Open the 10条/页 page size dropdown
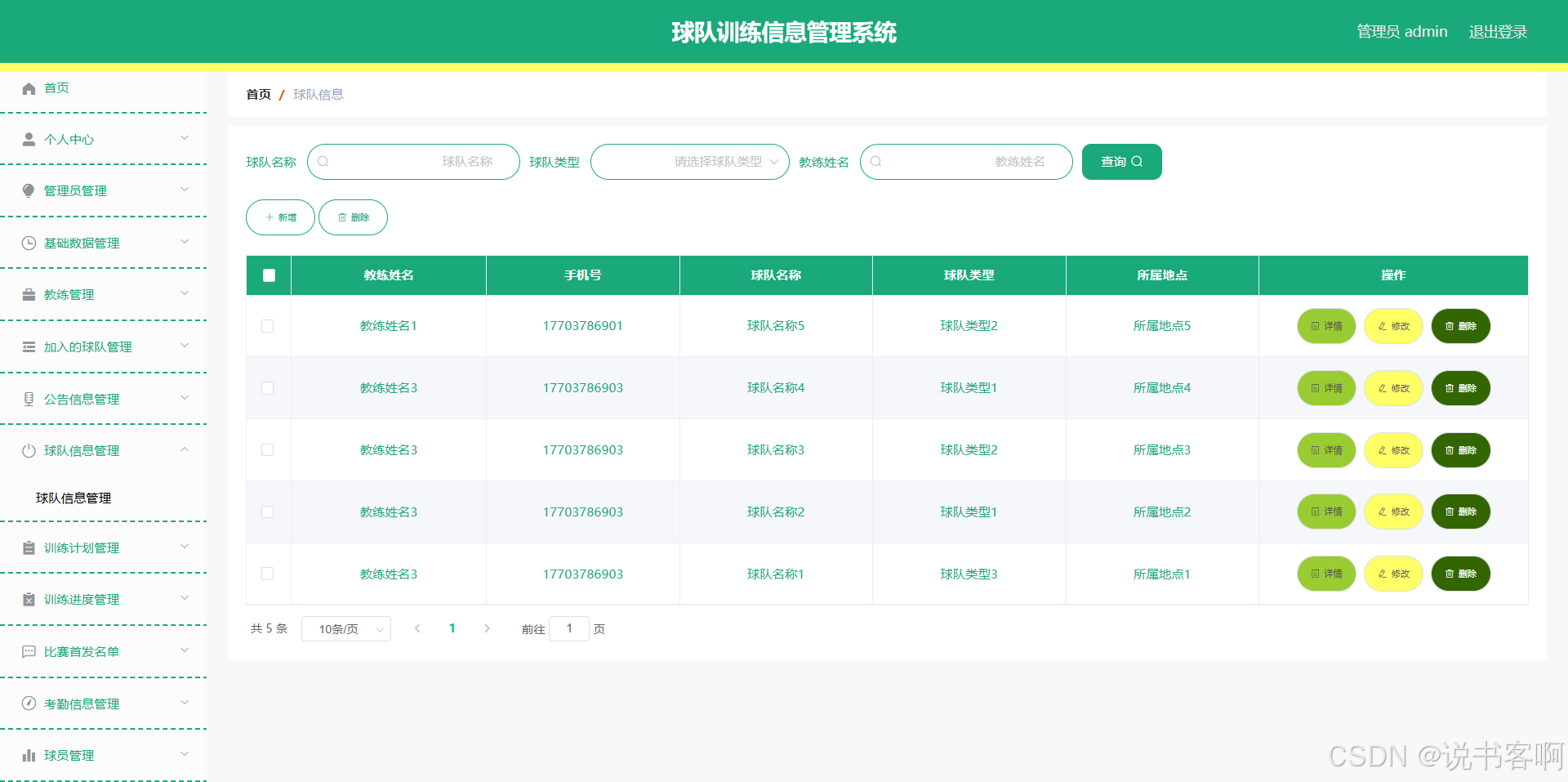Viewport: 1568px width, 782px height. [x=346, y=629]
